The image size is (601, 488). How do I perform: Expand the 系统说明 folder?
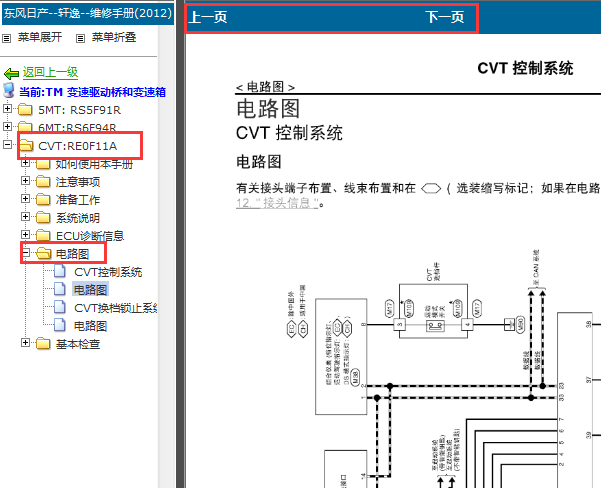pyautogui.click(x=25, y=216)
